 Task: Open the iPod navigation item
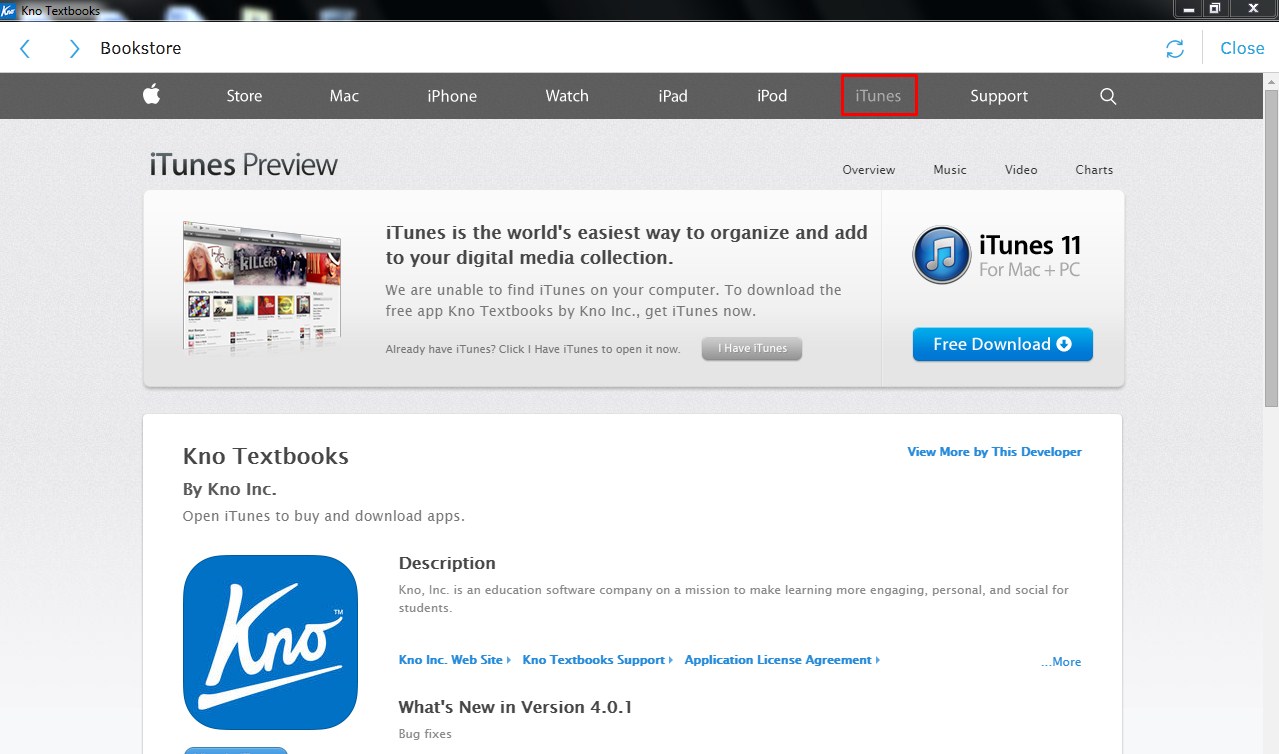tap(772, 96)
